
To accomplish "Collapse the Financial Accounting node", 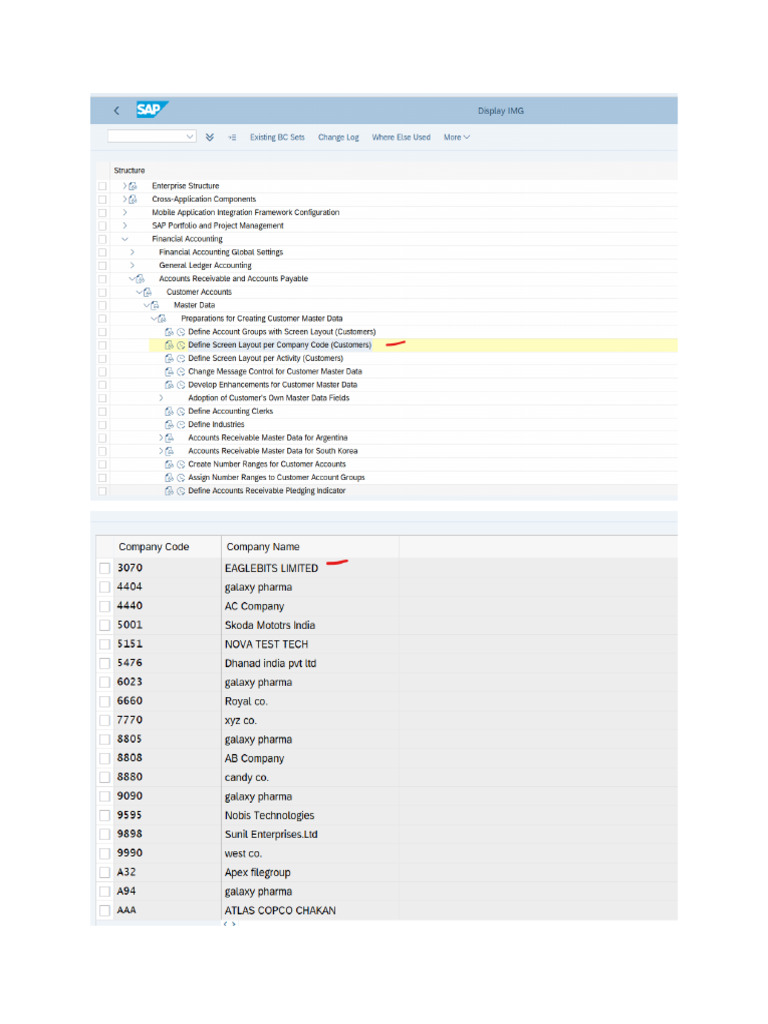I will (125, 239).
